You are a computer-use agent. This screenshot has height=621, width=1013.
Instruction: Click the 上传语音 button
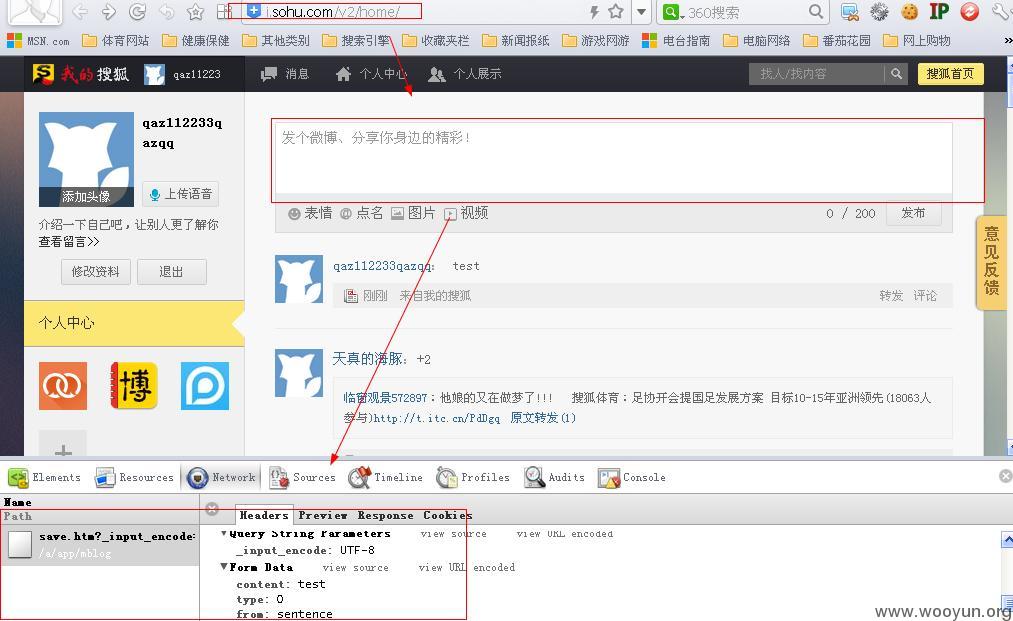pos(181,194)
